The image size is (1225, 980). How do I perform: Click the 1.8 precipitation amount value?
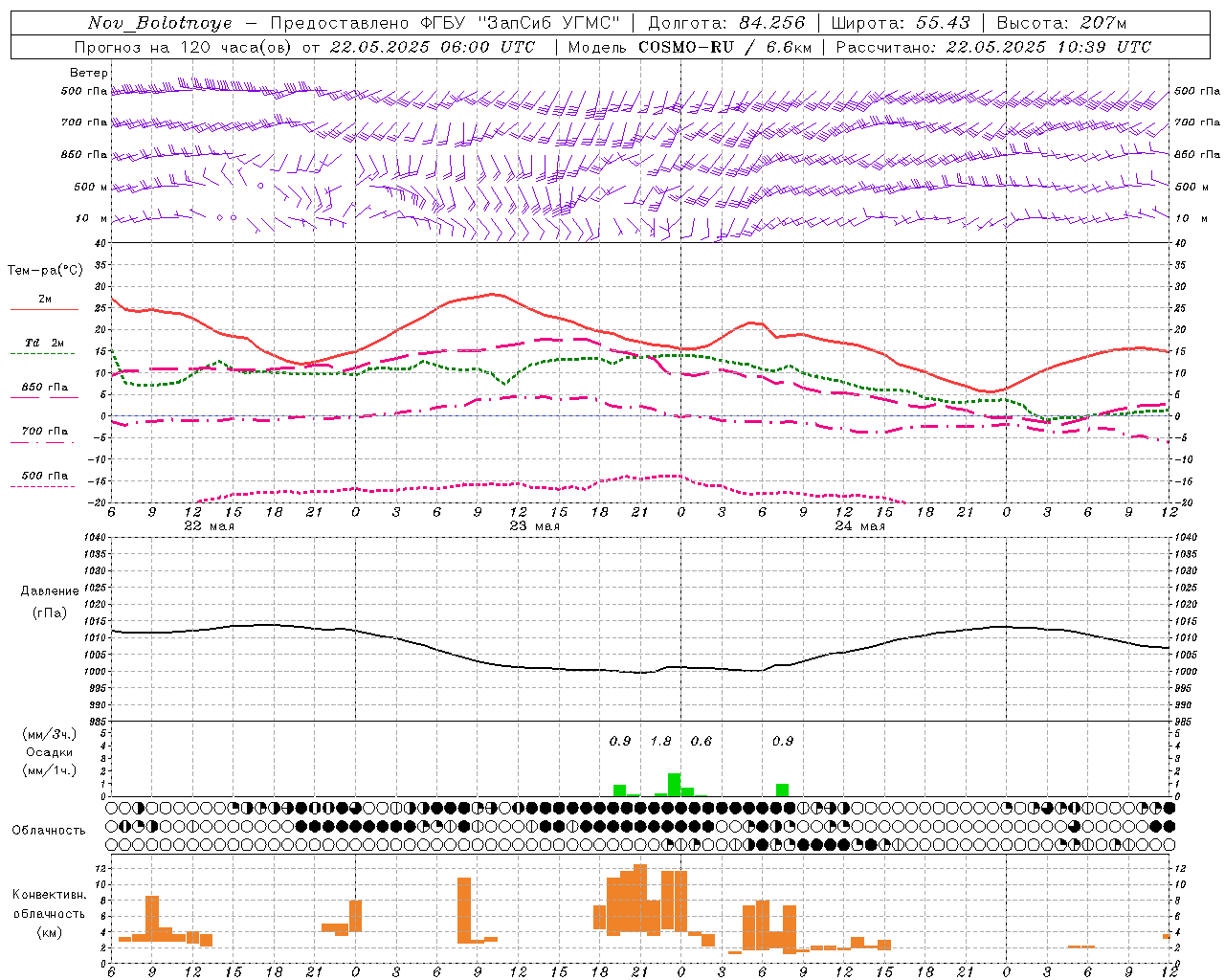660,741
